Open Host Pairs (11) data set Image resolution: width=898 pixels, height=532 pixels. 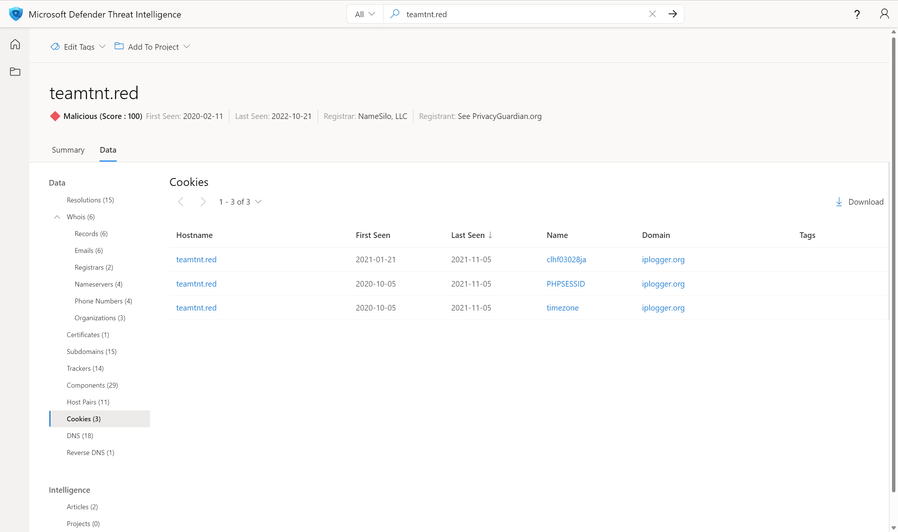click(x=88, y=402)
